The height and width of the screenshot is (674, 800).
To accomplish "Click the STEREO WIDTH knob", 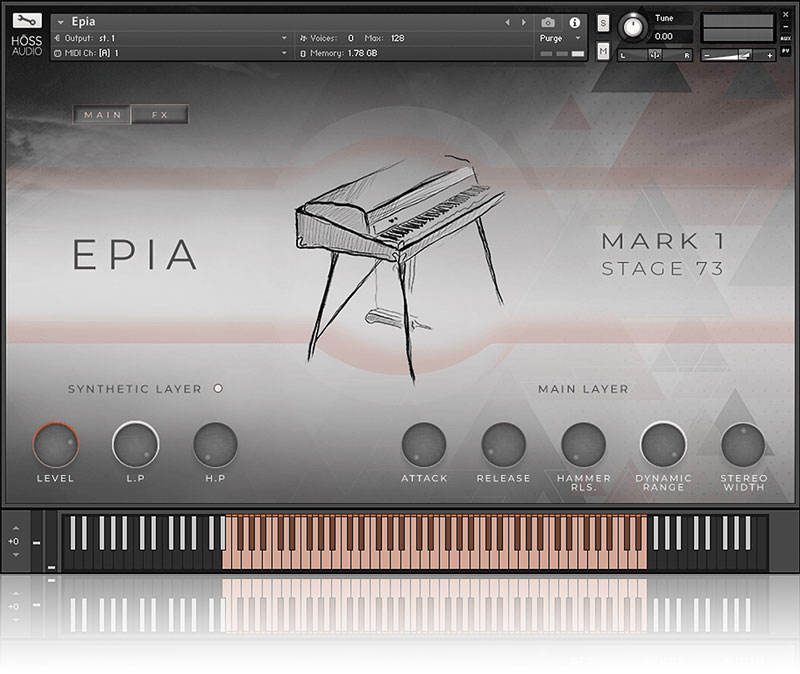I will (x=743, y=445).
